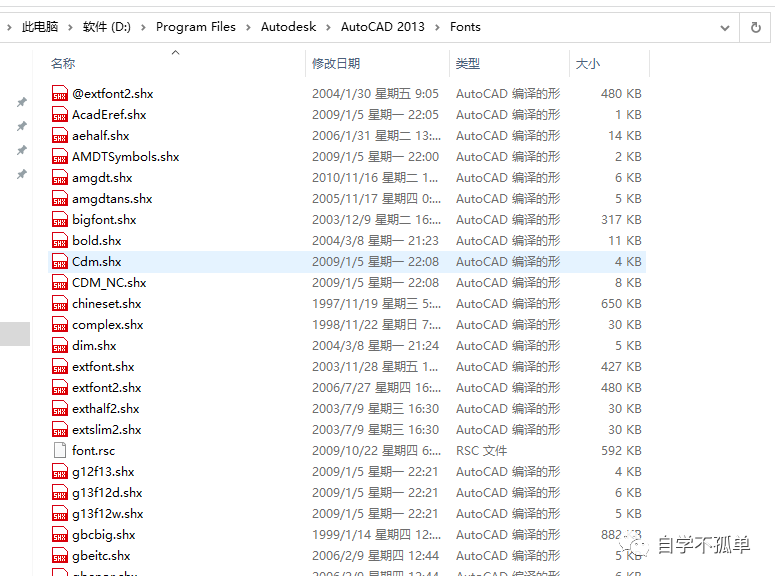This screenshot has width=775, height=578.
Task: Select the file name amgdt.shx
Action: click(102, 178)
